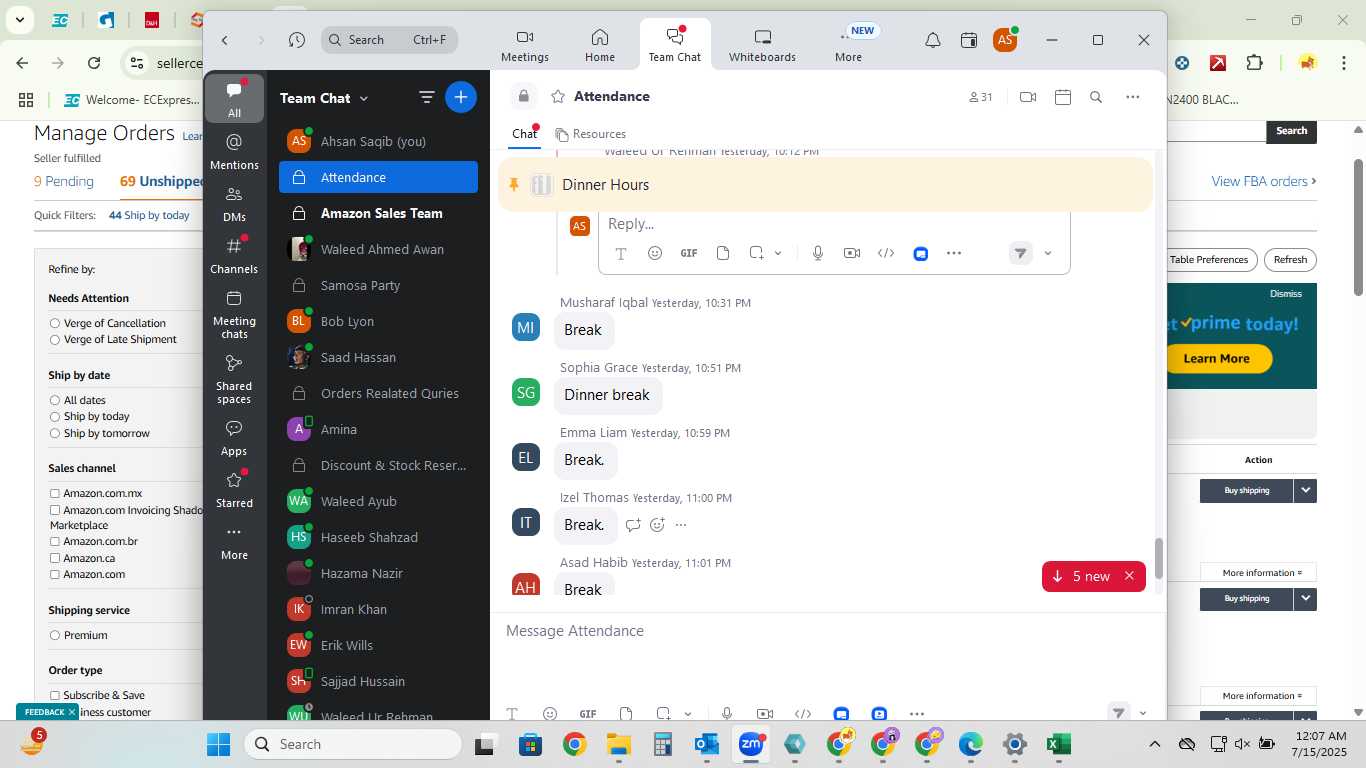This screenshot has width=1366, height=768.
Task: Click the blue plus new chat button
Action: click(x=461, y=97)
